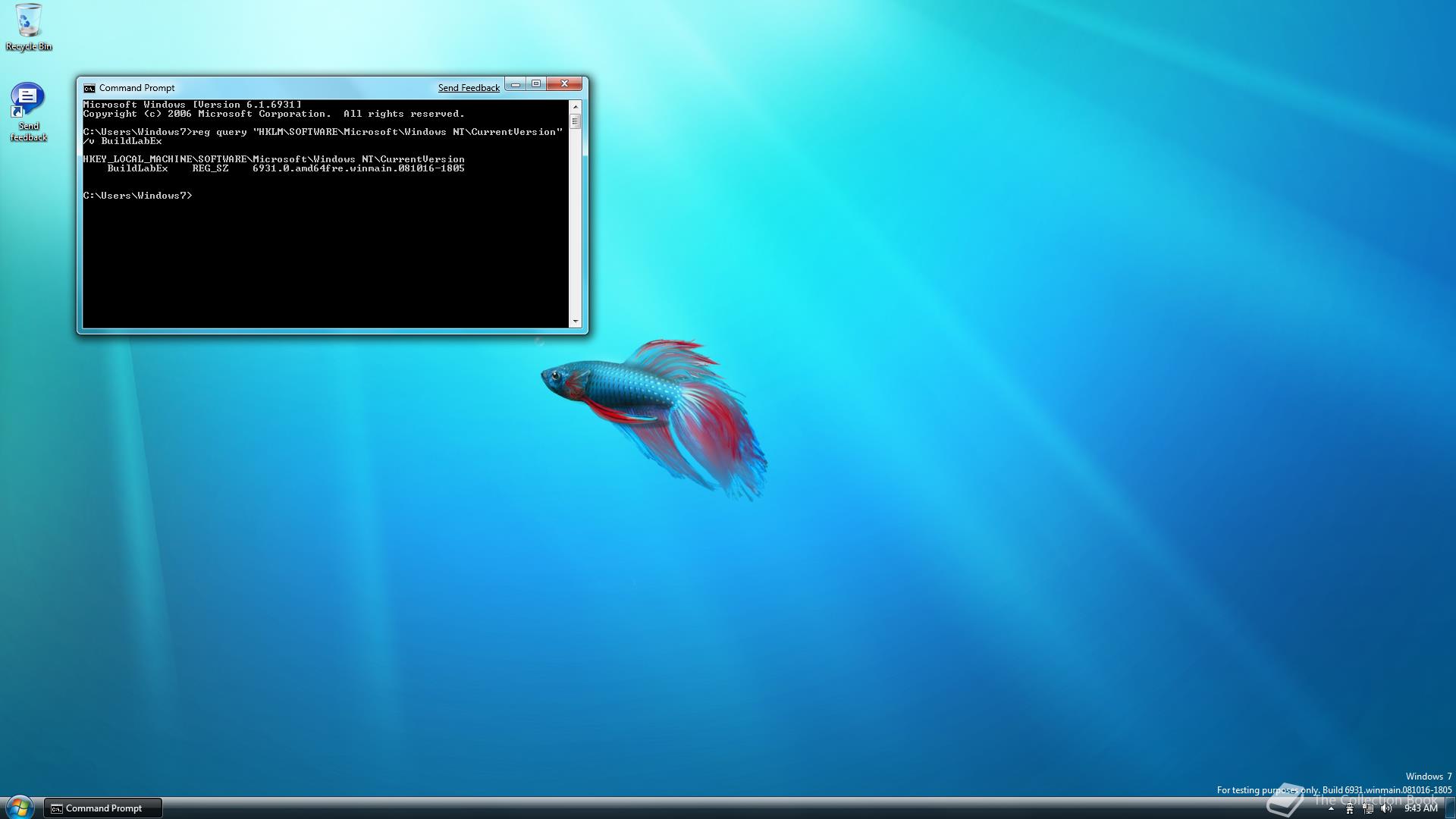Viewport: 1456px width, 819px height.
Task: Click the Command Prompt title bar text
Action: [x=136, y=88]
